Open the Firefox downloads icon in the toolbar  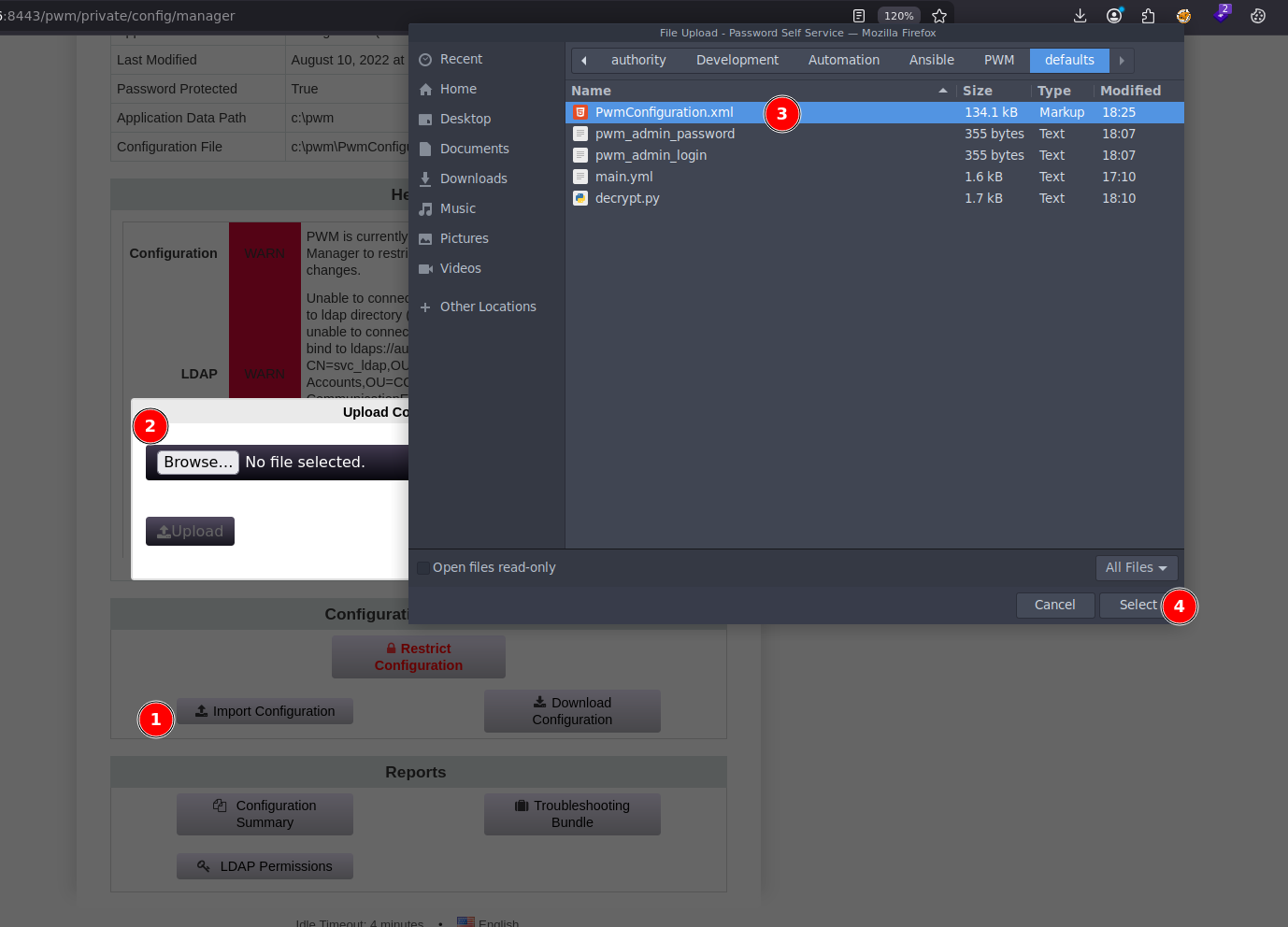tap(1080, 16)
